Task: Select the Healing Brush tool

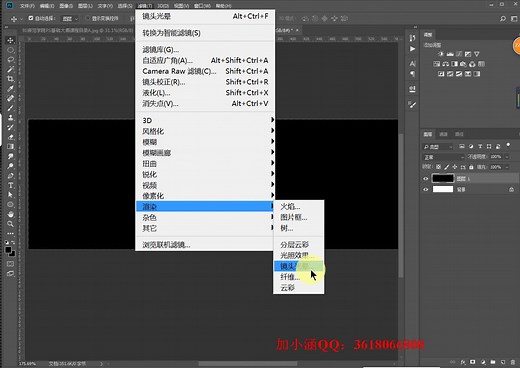Action: [11, 98]
